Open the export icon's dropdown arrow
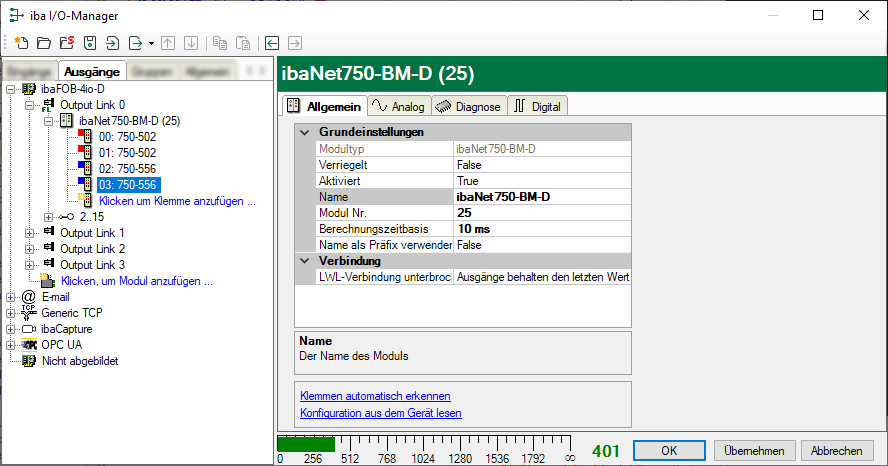The height and width of the screenshot is (466, 888). pyautogui.click(x=151, y=43)
